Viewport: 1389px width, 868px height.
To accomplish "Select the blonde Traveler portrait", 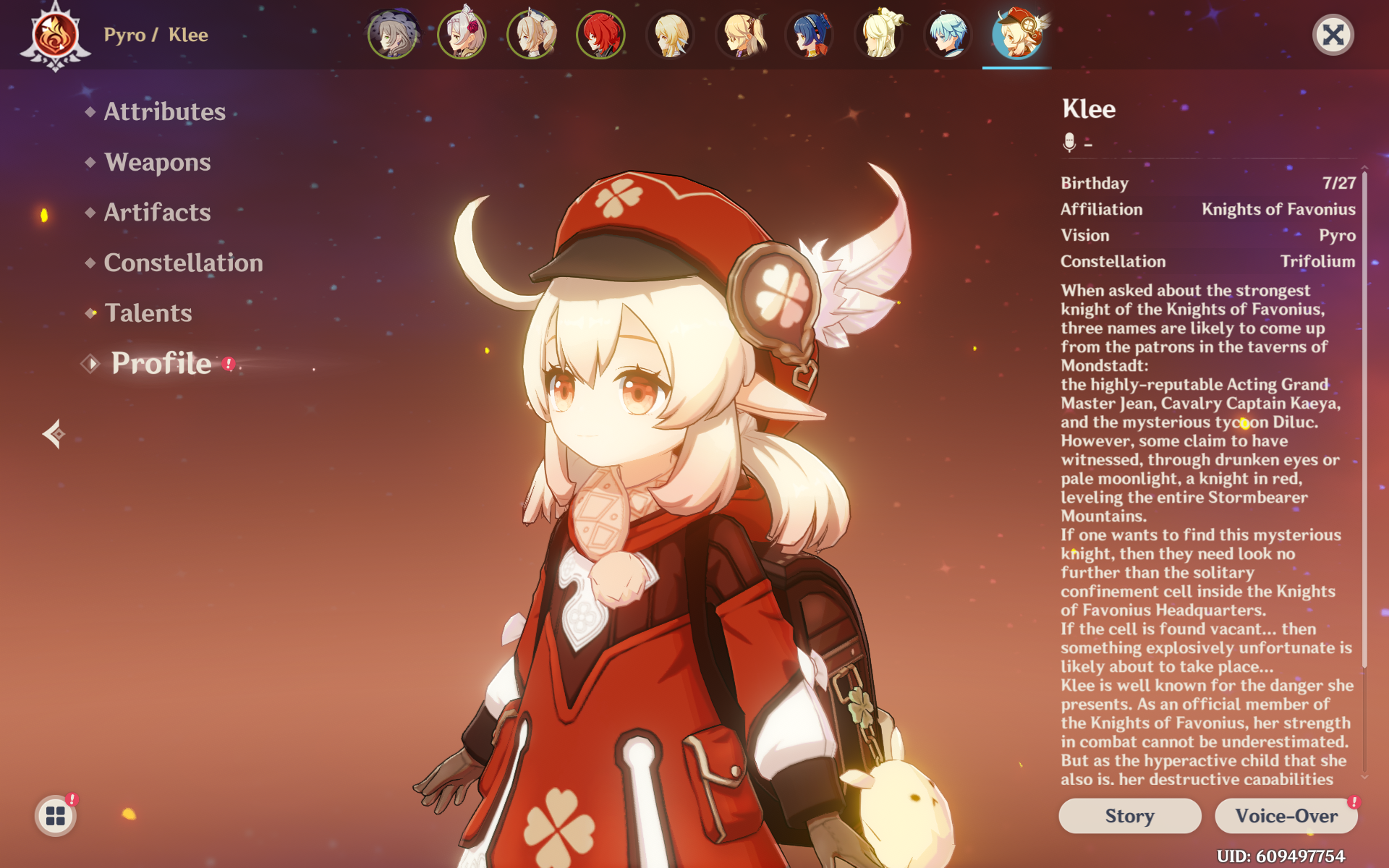I will 671,34.
